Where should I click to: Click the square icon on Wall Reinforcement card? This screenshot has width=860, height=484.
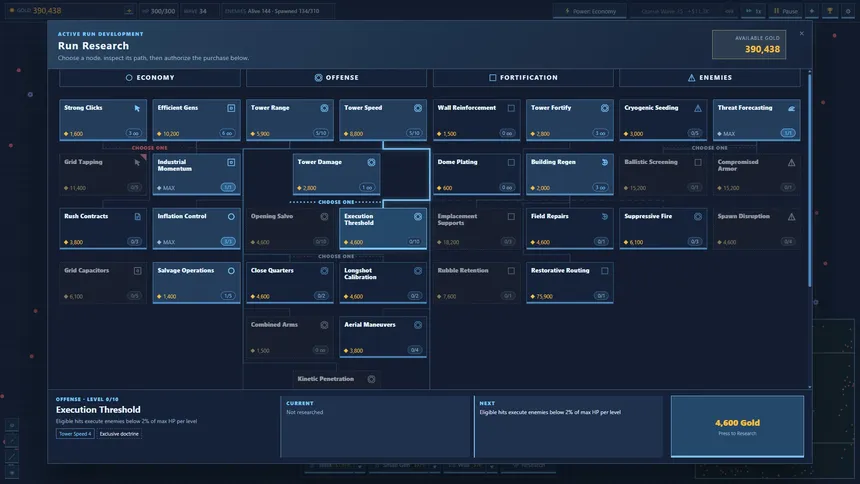pos(511,109)
